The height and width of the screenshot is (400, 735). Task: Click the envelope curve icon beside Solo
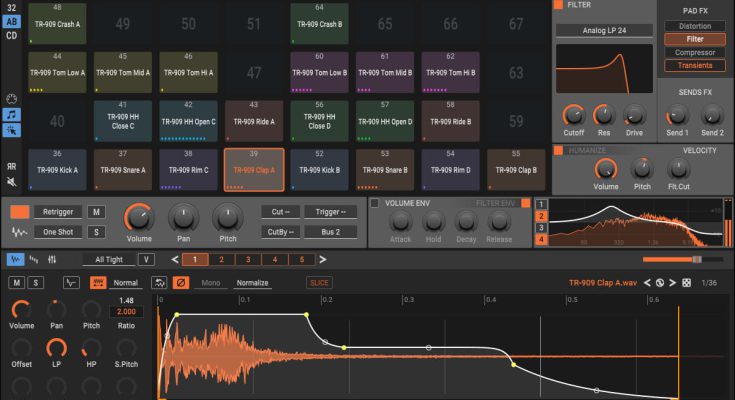pyautogui.click(x=71, y=283)
